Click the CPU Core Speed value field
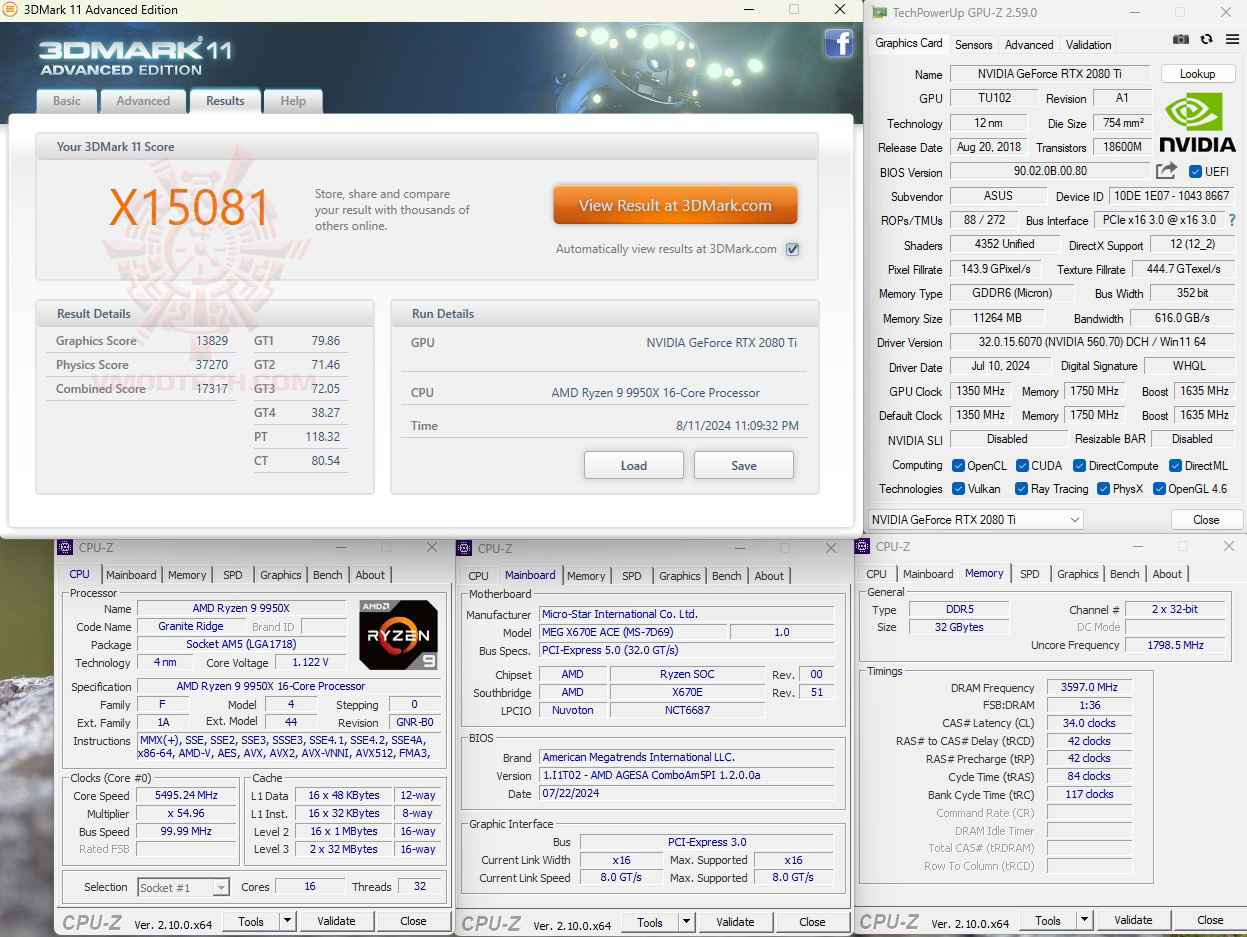Screen dimensions: 1247x937 pyautogui.click(x=188, y=796)
